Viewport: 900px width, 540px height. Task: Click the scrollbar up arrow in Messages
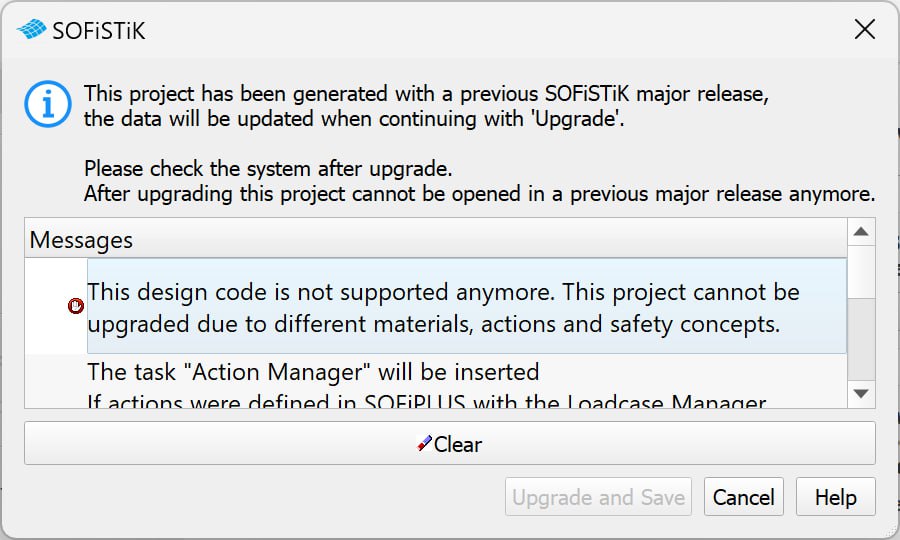(861, 232)
